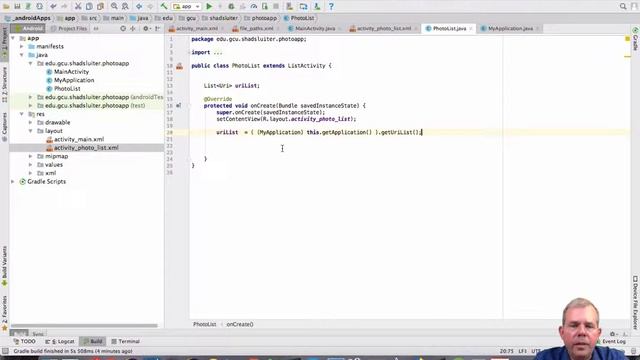The height and width of the screenshot is (360, 640).
Task: Click onCreate() in editor breadcrumb
Action: (240, 324)
